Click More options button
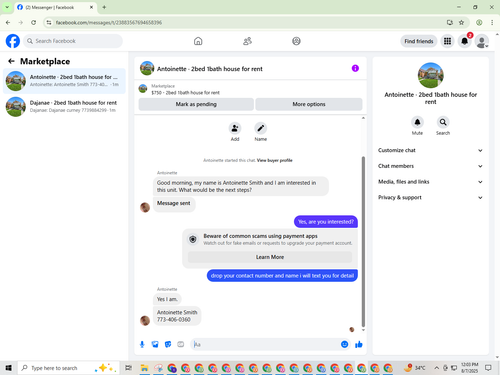500x375 pixels. pyautogui.click(x=309, y=104)
